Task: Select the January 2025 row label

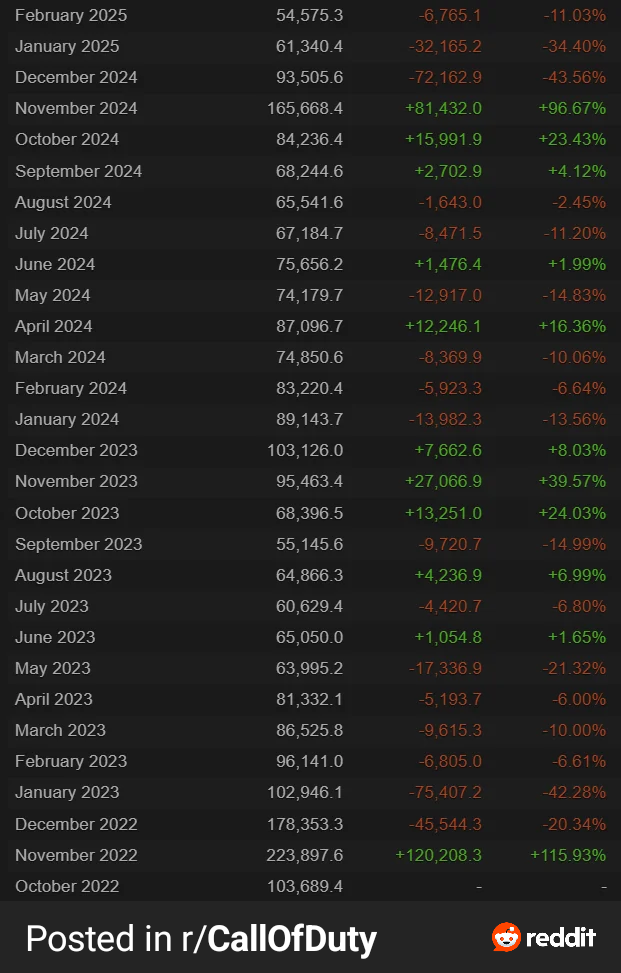Action: (x=67, y=47)
